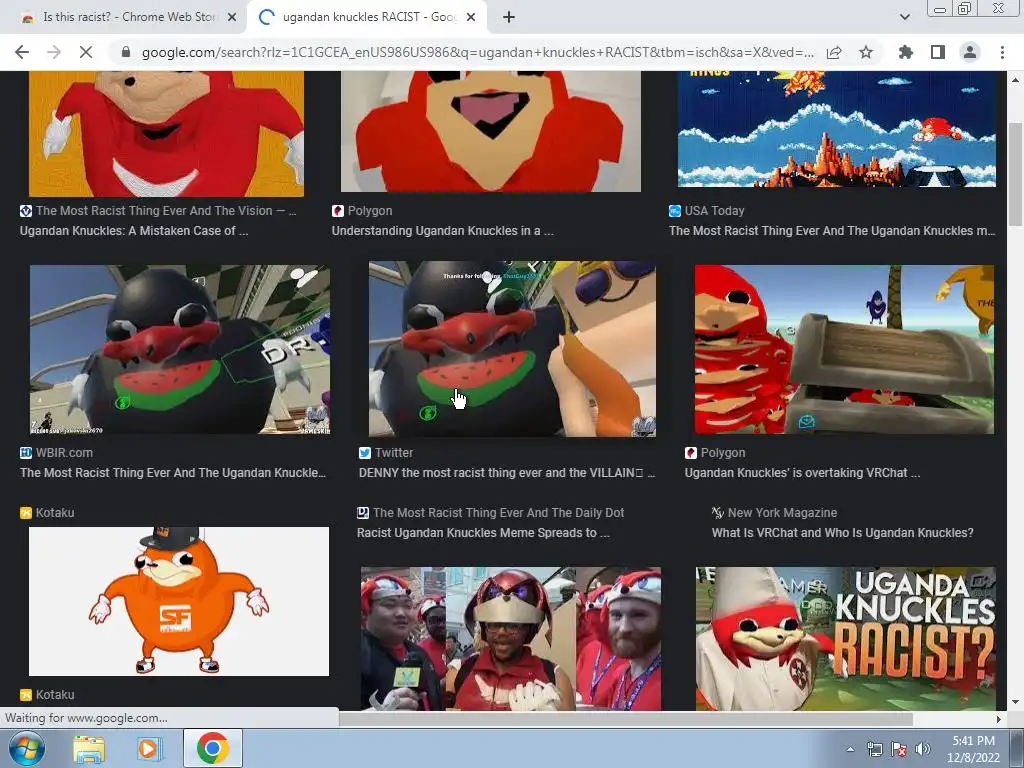This screenshot has width=1024, height=768.
Task: Open the Windows Start menu
Action: pyautogui.click(x=26, y=748)
